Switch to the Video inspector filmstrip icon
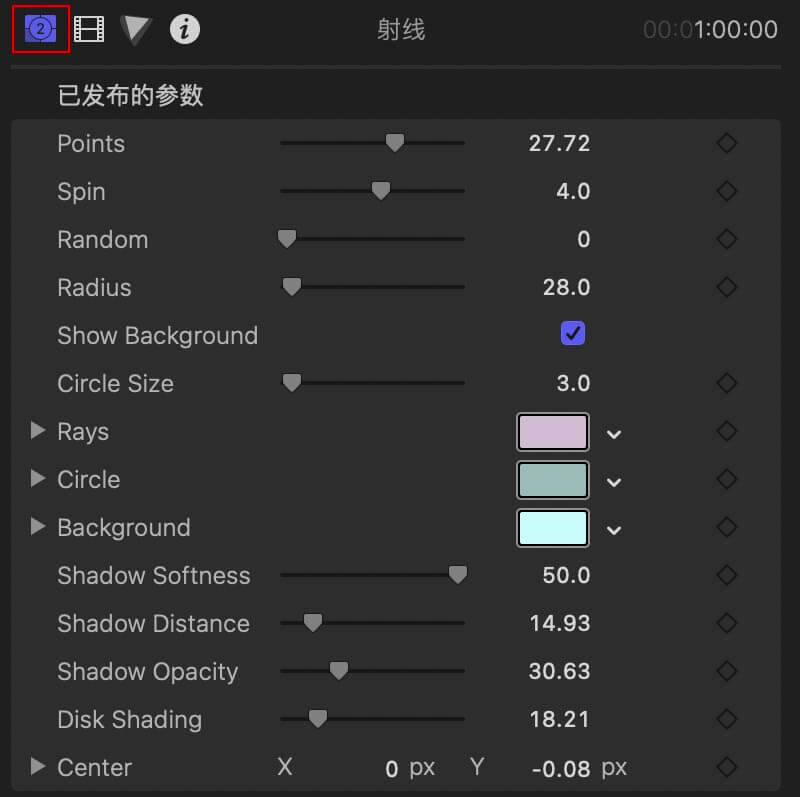The height and width of the screenshot is (797, 800). click(89, 30)
